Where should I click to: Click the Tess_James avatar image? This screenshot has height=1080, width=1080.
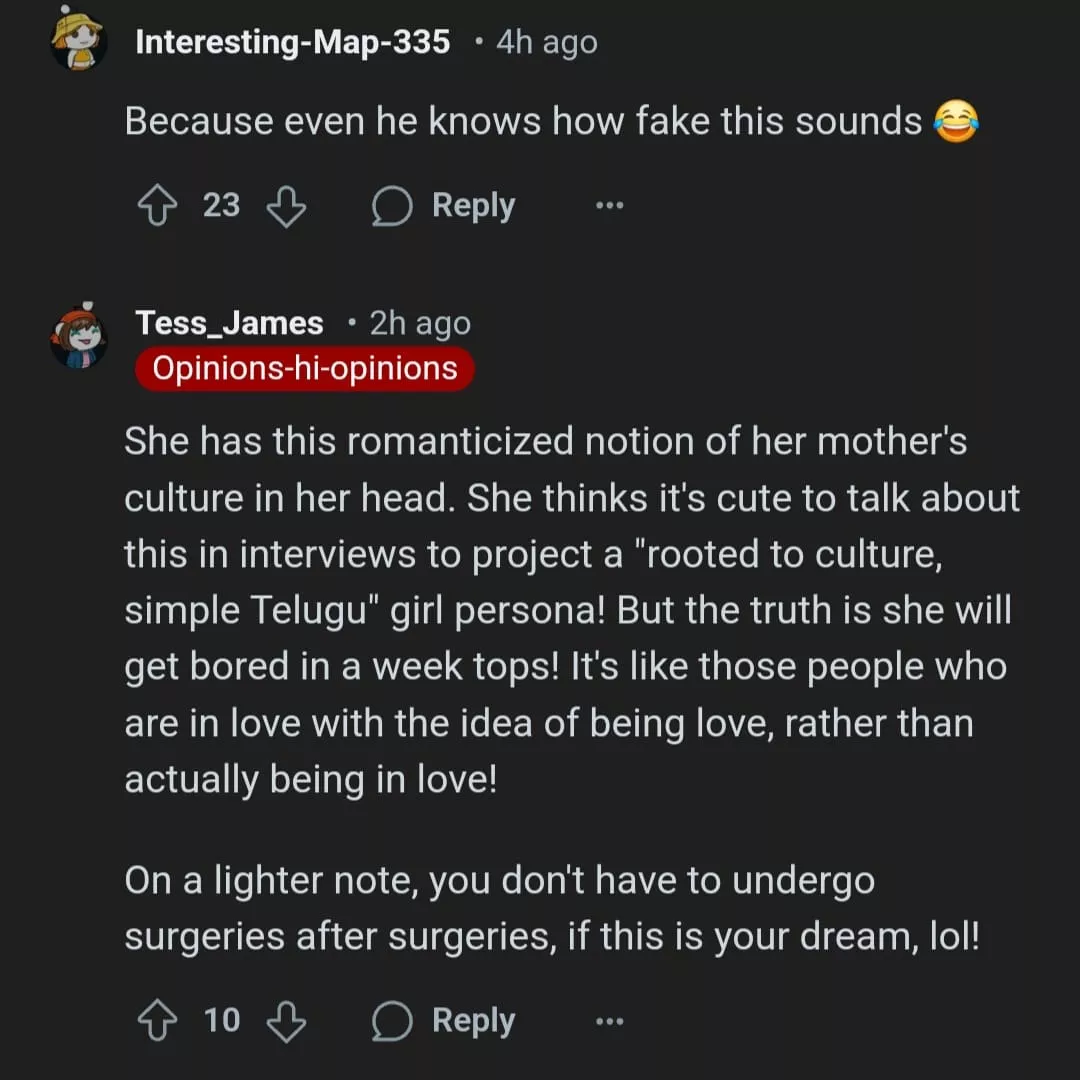coord(78,336)
